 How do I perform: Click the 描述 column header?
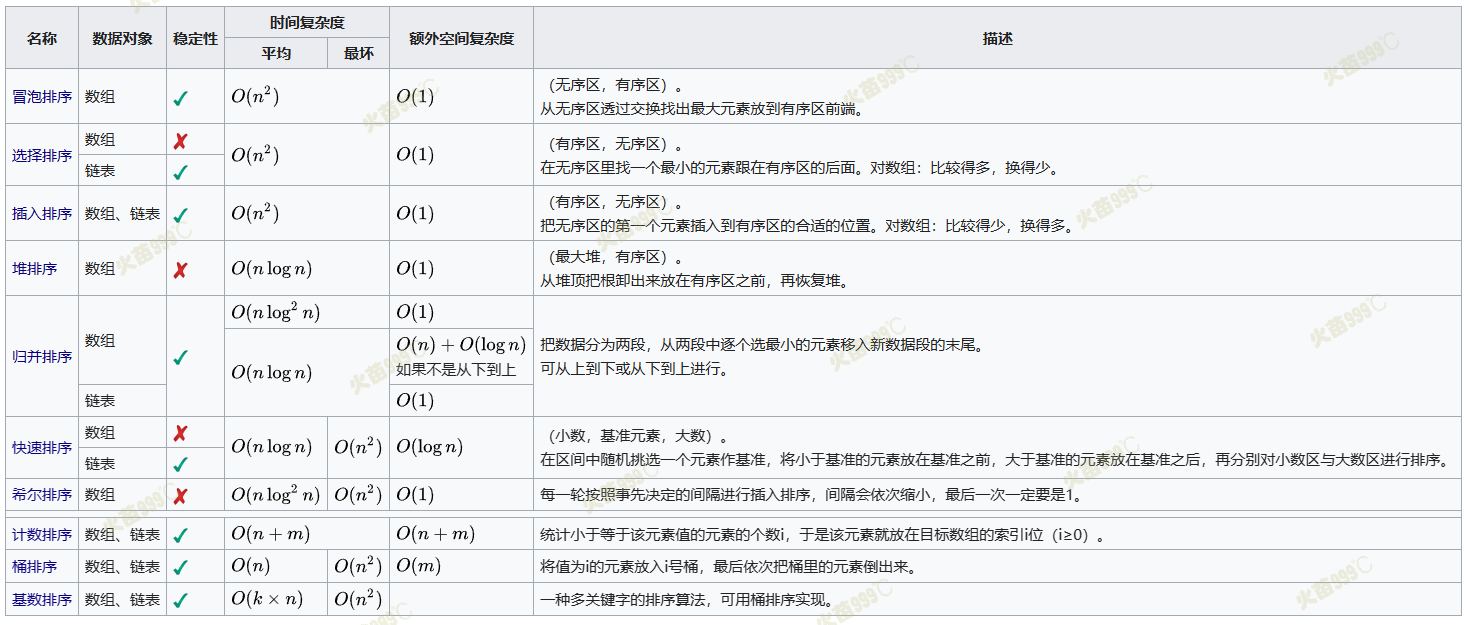[997, 38]
